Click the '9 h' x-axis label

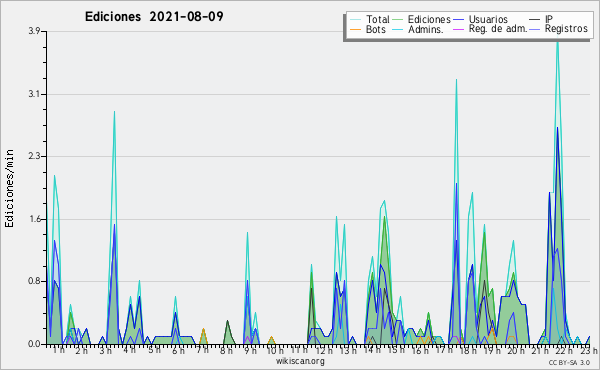click(250, 350)
